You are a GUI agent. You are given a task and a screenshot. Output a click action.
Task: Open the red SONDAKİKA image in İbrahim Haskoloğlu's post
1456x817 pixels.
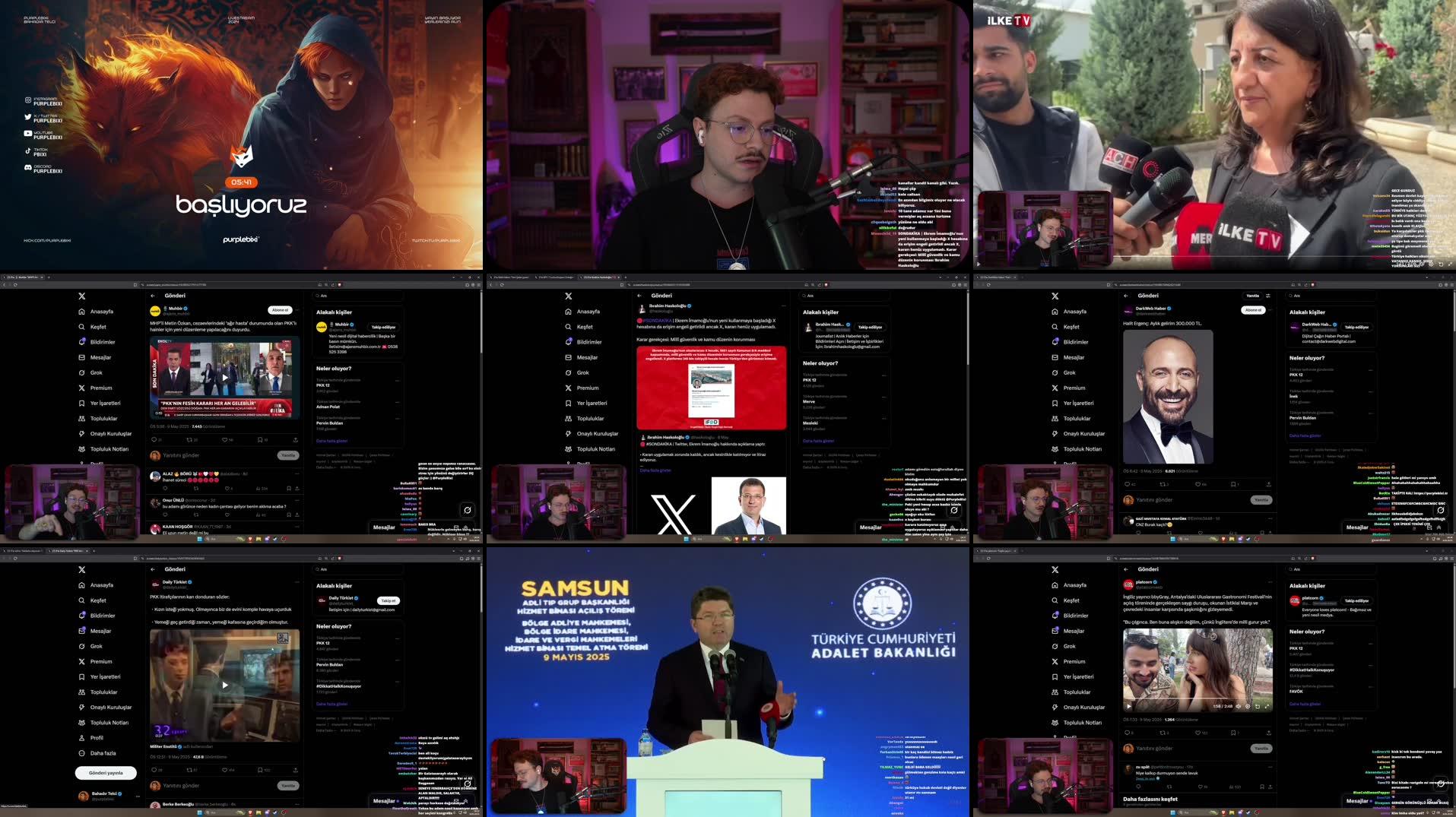[x=711, y=388]
